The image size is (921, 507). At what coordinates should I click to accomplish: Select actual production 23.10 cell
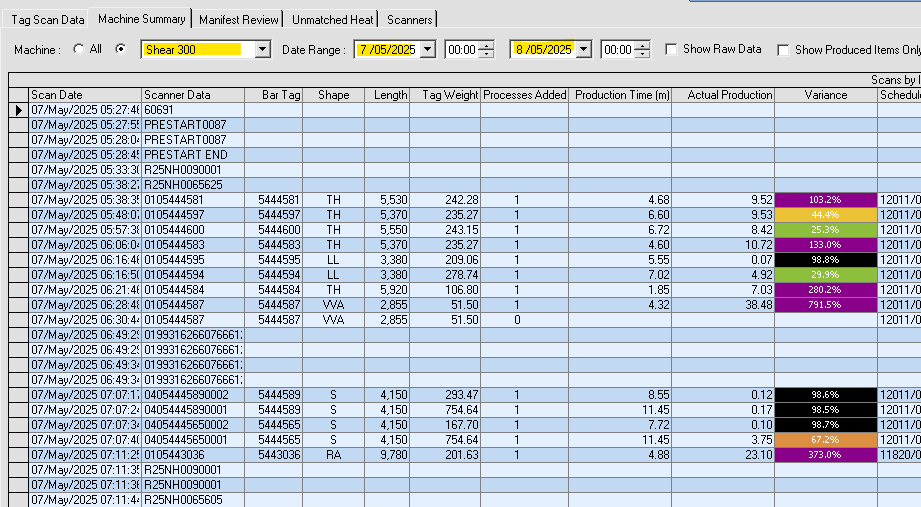(723, 455)
